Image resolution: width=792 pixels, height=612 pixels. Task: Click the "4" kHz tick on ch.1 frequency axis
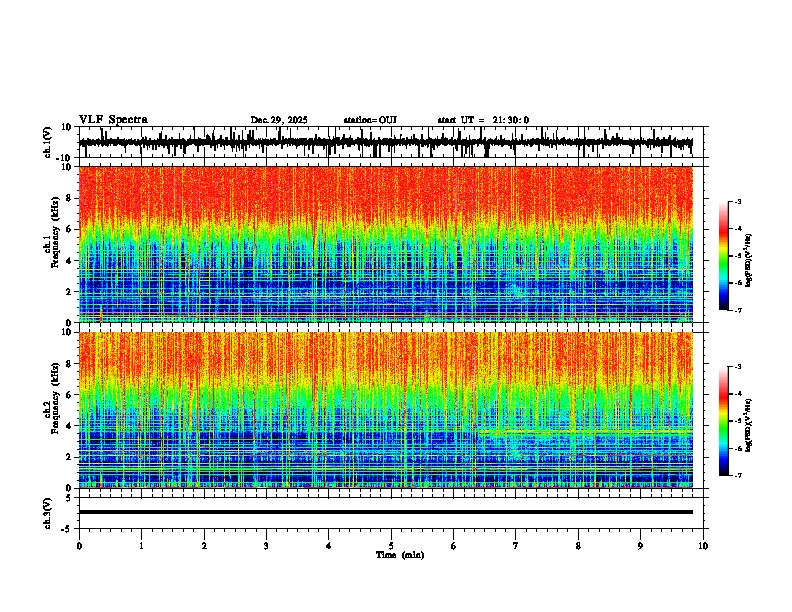tap(69, 261)
